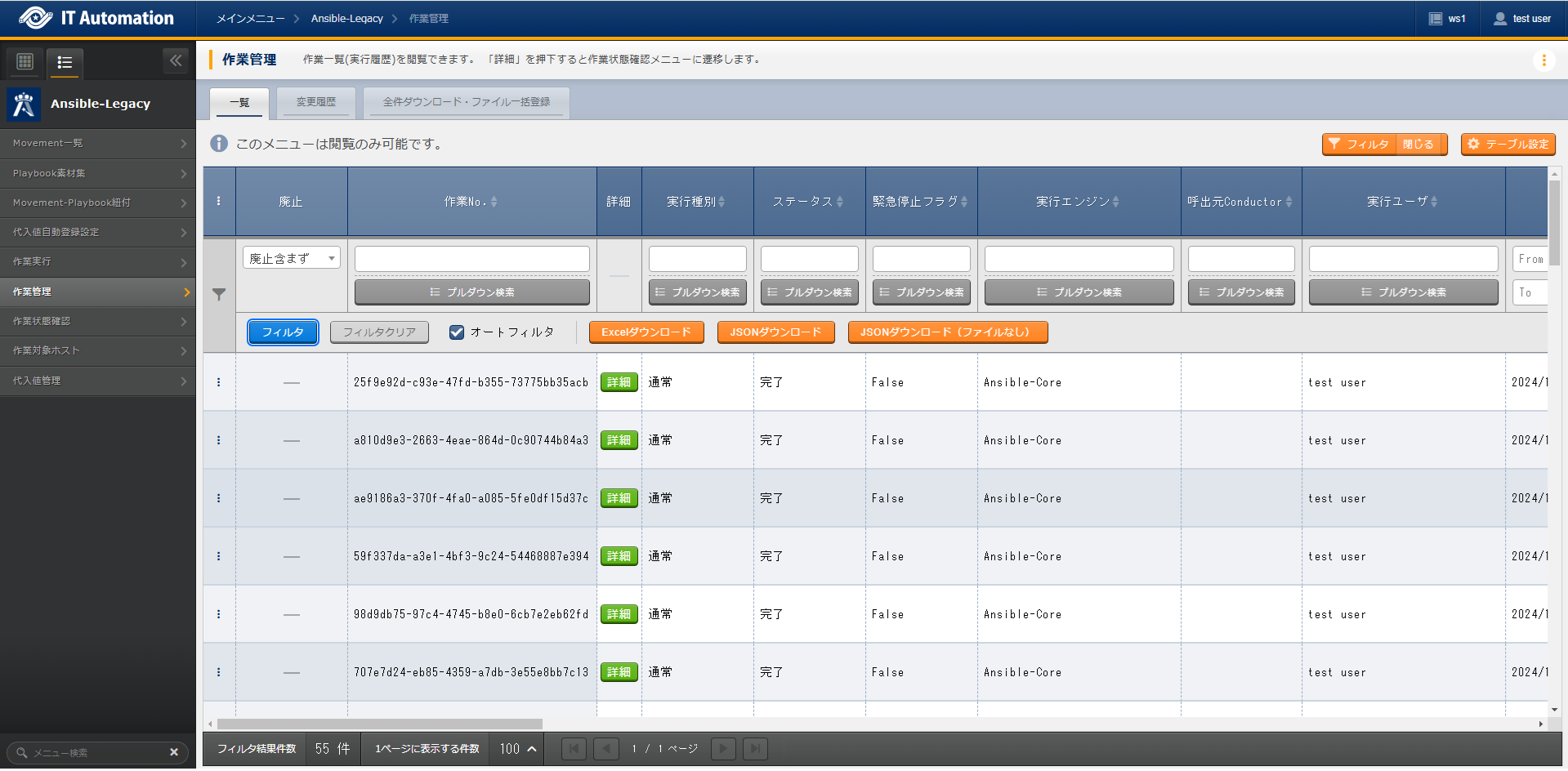Close the filter panel via 閉じる

click(1418, 145)
